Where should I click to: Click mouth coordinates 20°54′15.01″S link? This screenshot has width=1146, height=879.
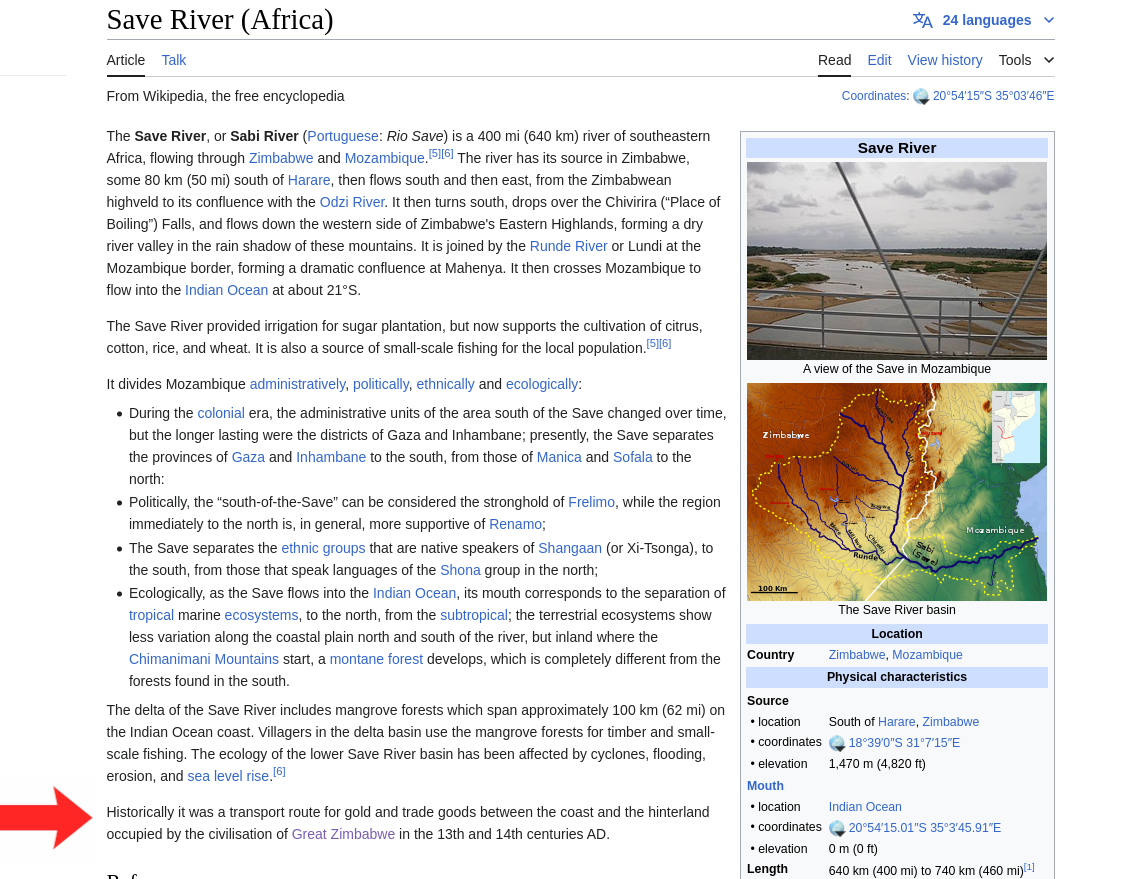pyautogui.click(x=925, y=828)
